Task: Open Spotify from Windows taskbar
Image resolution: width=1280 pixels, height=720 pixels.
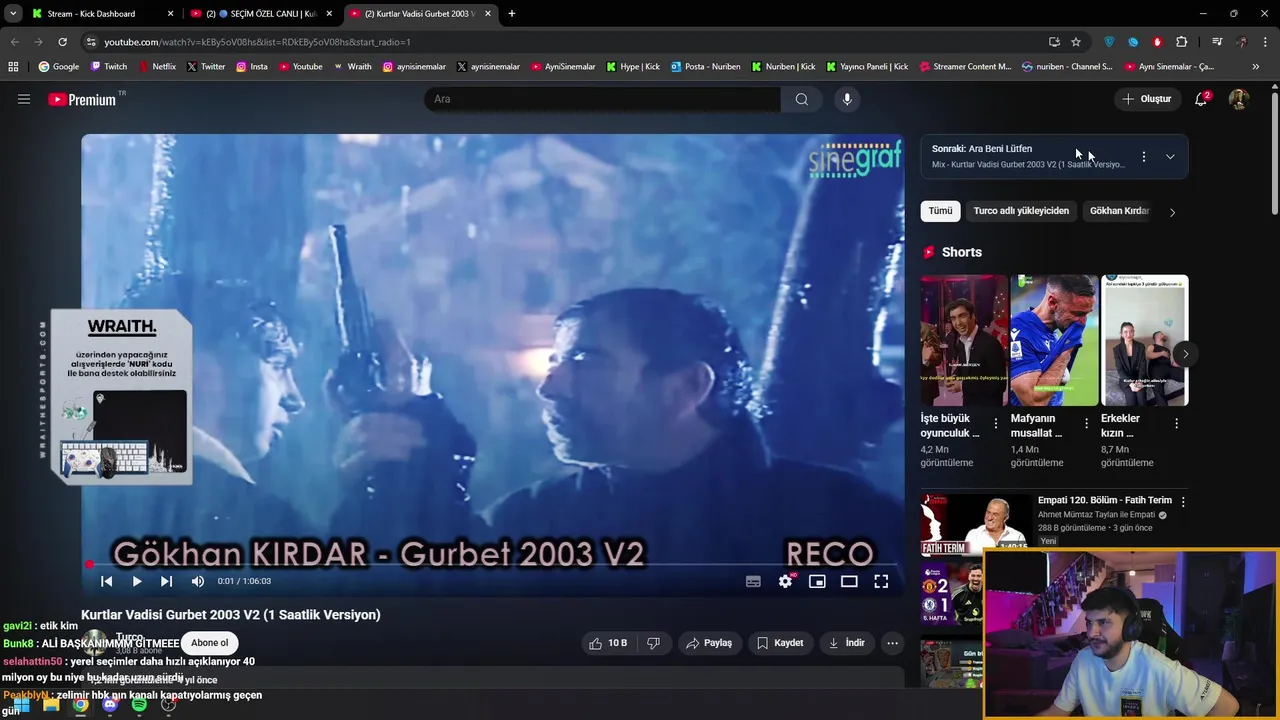Action: point(139,705)
